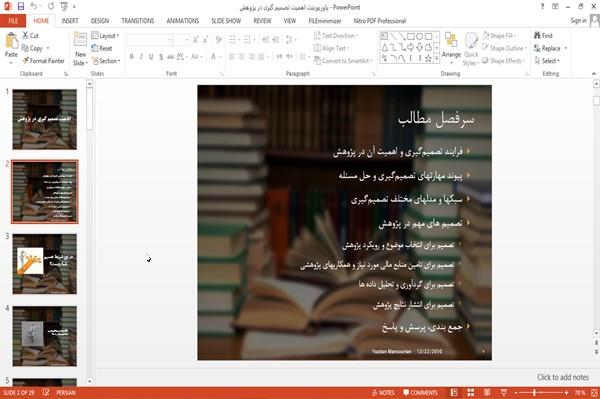The height and width of the screenshot is (399, 600).
Task: Switch to Normal view icon in status bar
Action: [x=454, y=393]
